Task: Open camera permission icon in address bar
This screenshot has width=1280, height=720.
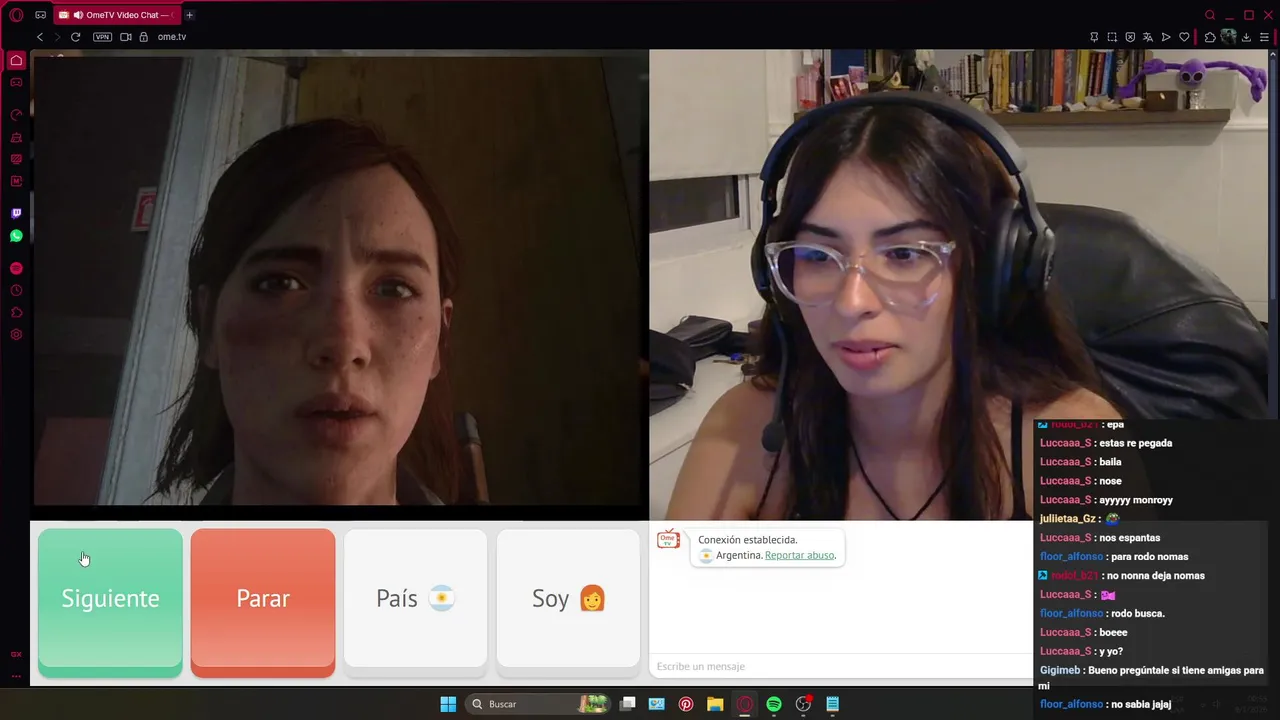Action: 126,37
